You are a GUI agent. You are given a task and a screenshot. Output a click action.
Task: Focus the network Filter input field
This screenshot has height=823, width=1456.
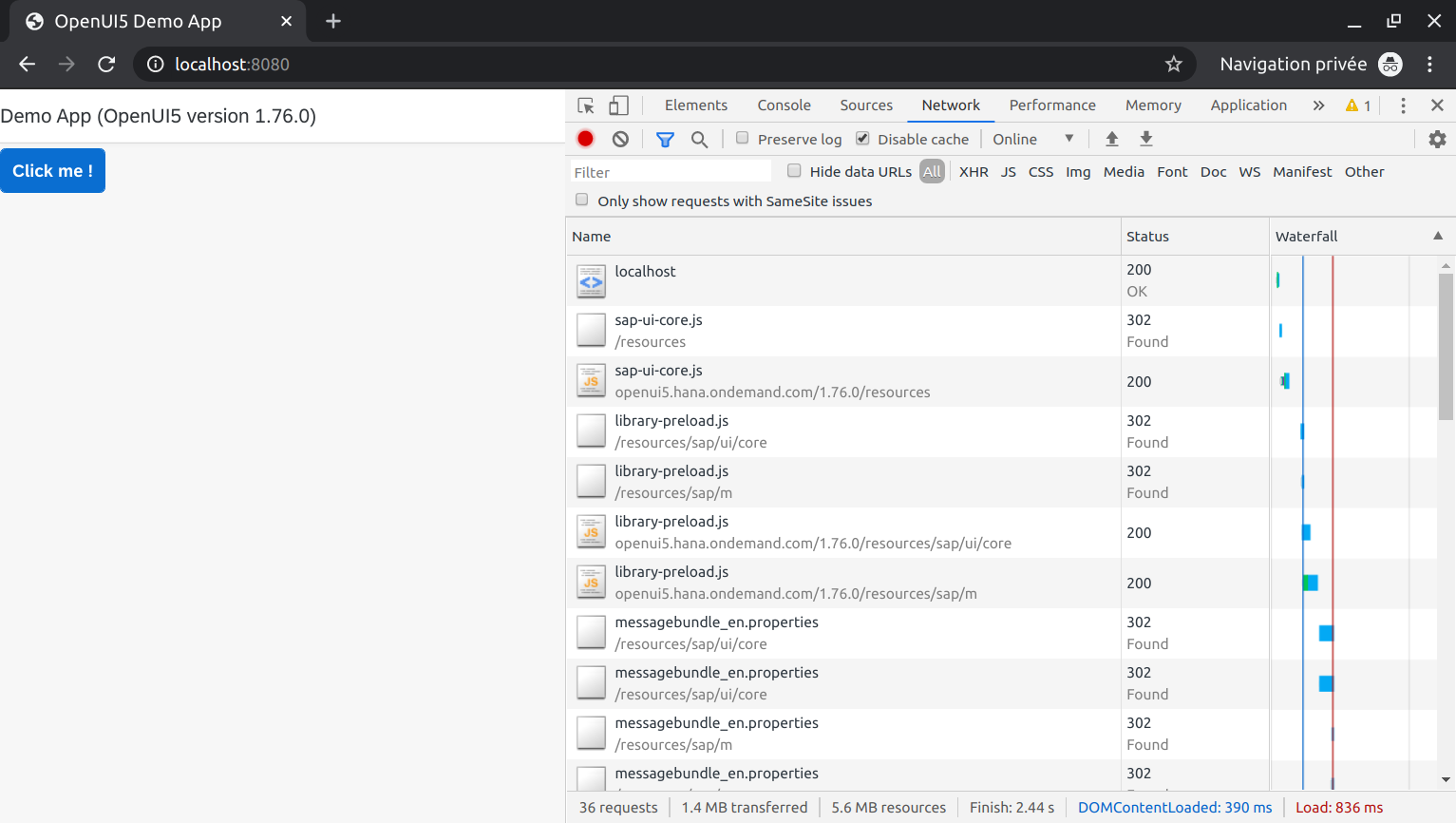[x=671, y=172]
